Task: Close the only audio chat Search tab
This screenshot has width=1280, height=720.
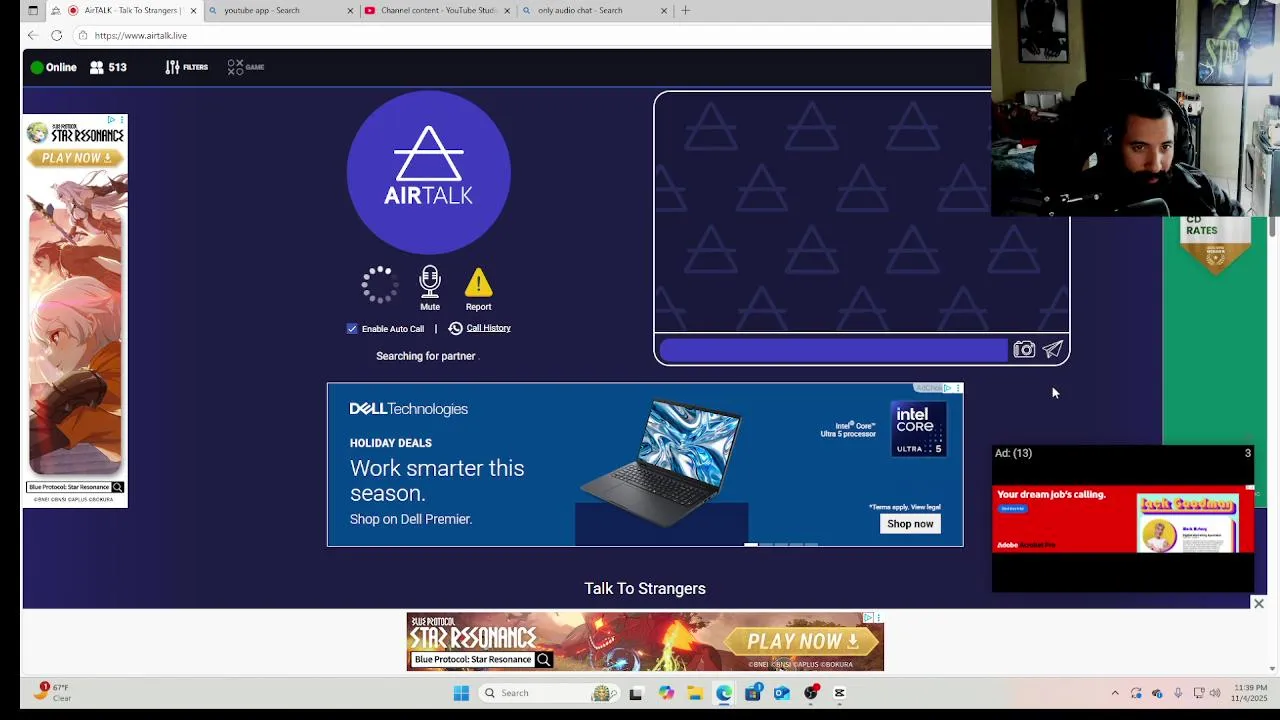Action: 664,10
